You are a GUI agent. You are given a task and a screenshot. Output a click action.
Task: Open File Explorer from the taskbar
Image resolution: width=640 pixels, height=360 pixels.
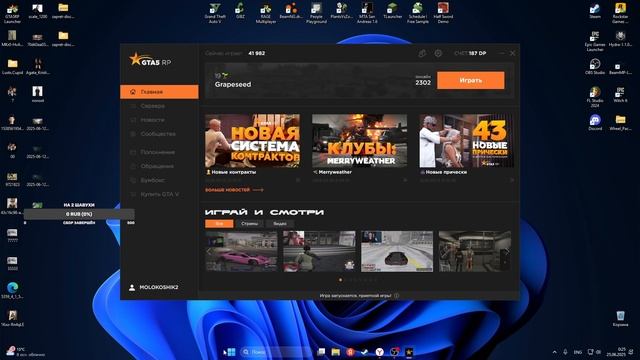[x=336, y=351]
